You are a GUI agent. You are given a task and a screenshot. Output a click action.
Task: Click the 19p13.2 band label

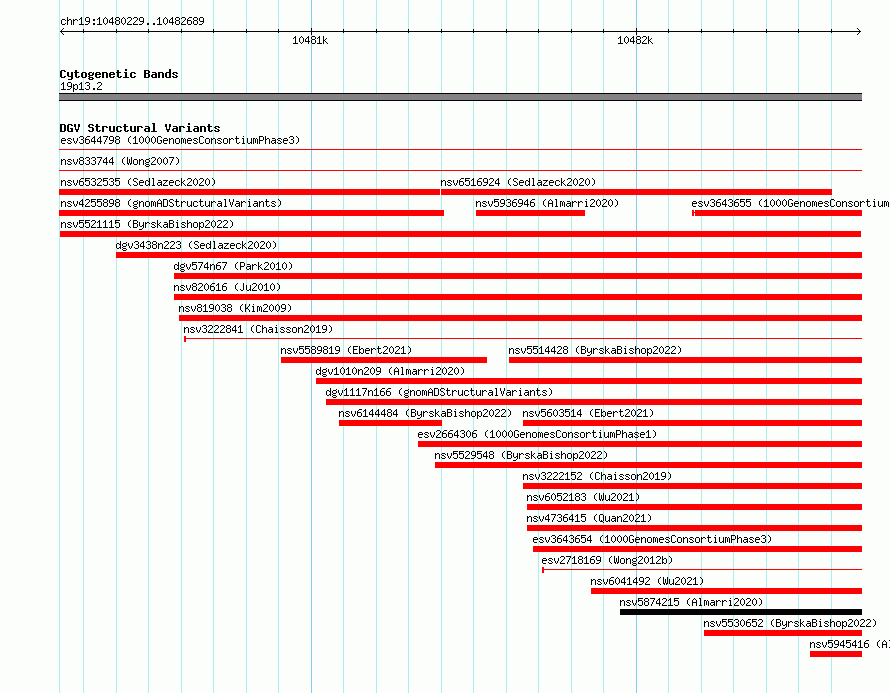(x=81, y=86)
